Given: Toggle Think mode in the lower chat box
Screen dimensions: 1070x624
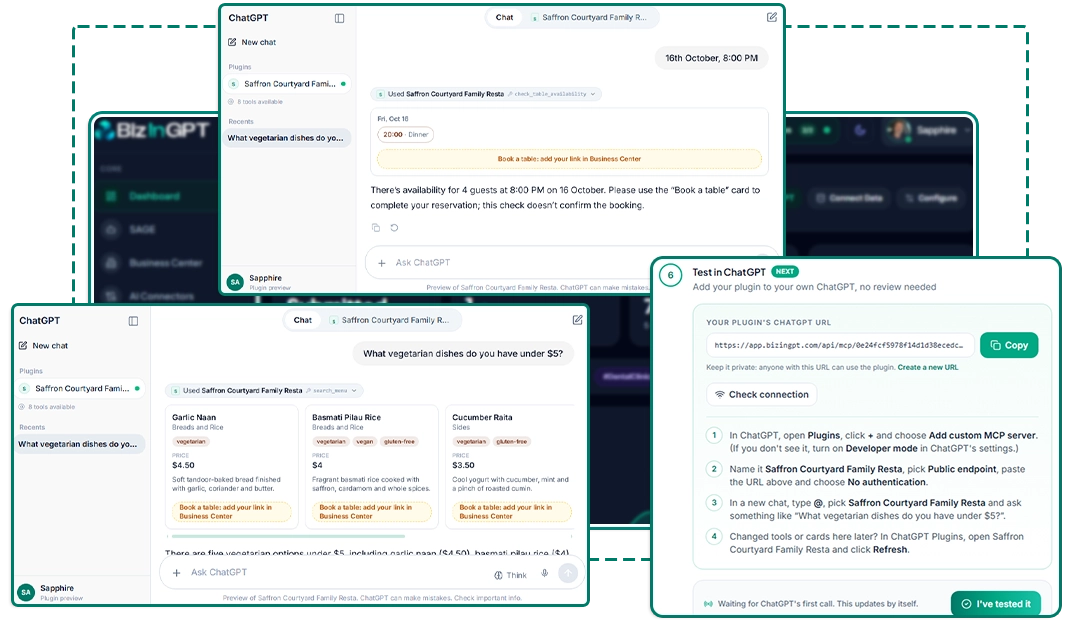Looking at the screenshot, I should click(x=510, y=575).
